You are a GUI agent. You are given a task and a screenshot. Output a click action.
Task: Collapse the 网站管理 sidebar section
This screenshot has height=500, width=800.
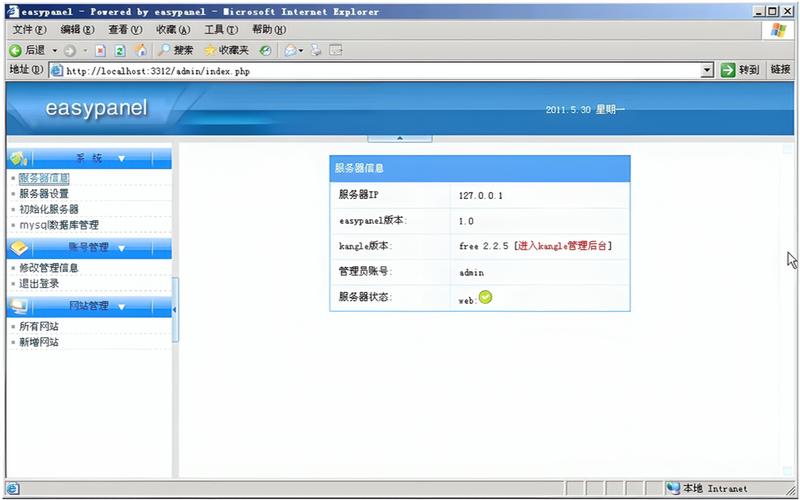(x=121, y=307)
